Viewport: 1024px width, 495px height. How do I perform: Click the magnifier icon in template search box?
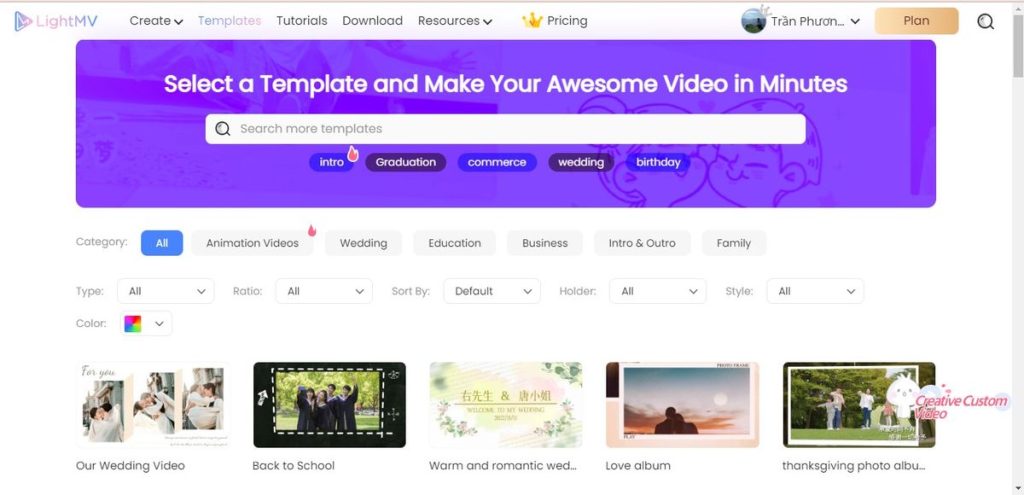click(x=223, y=129)
